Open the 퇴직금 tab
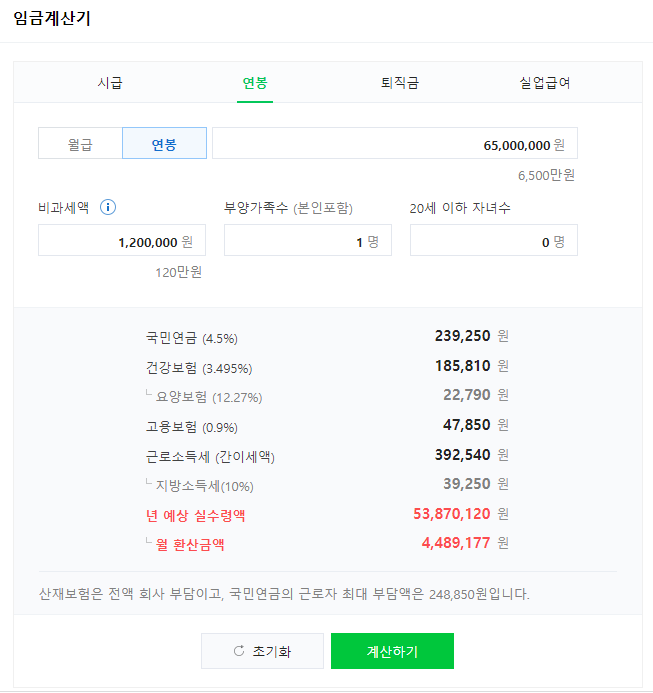 (400, 83)
